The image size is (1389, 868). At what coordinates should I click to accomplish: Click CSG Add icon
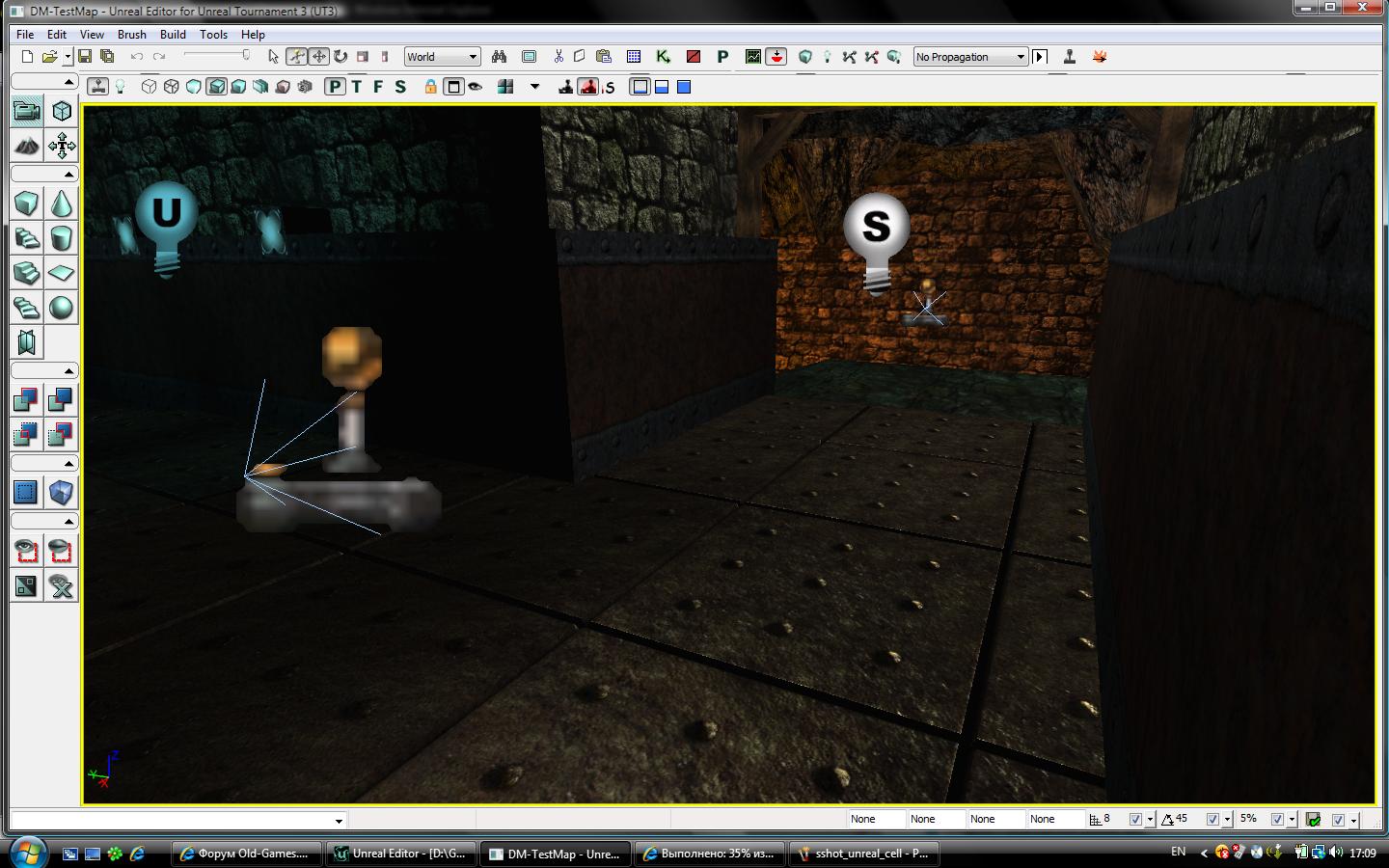click(27, 399)
